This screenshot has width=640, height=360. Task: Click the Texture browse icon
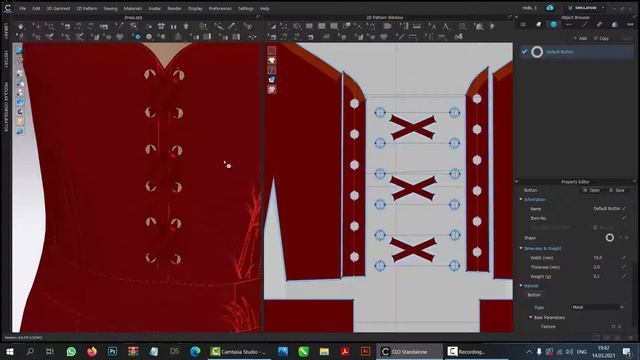pyautogui.click(x=613, y=327)
